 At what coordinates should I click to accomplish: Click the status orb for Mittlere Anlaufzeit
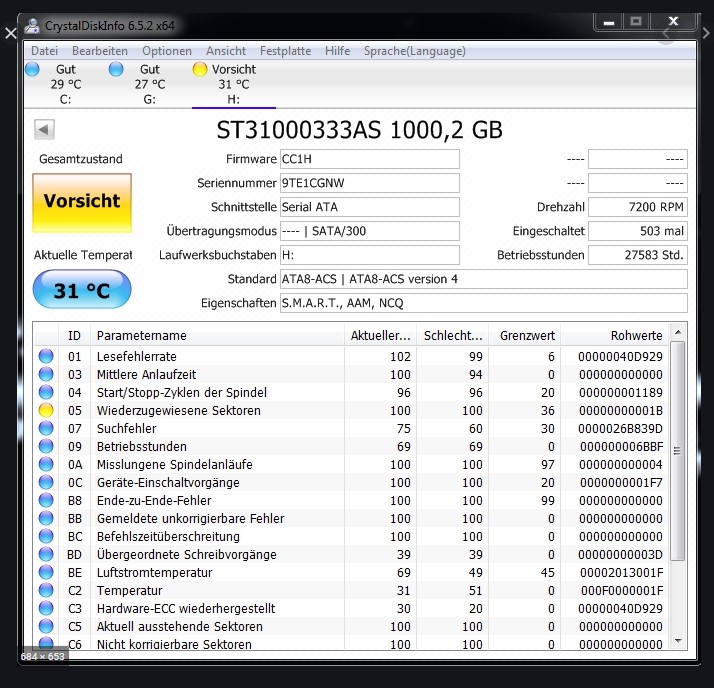tap(46, 374)
